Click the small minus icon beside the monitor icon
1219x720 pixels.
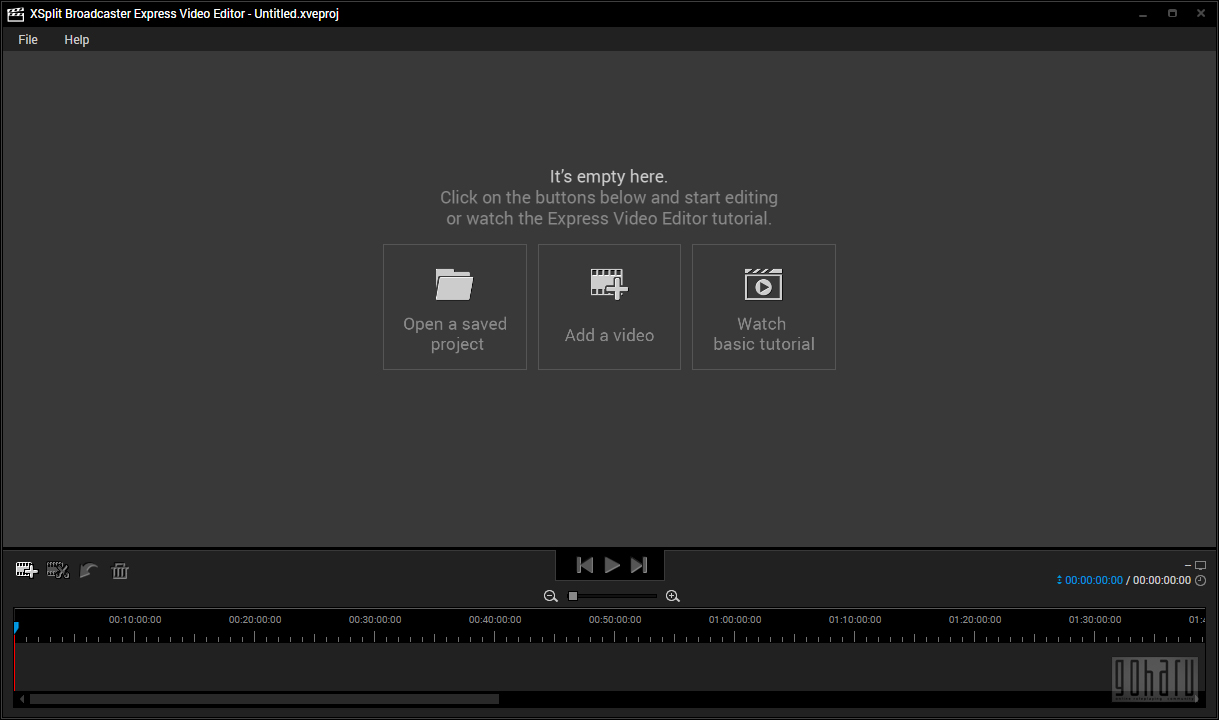pyautogui.click(x=1188, y=566)
